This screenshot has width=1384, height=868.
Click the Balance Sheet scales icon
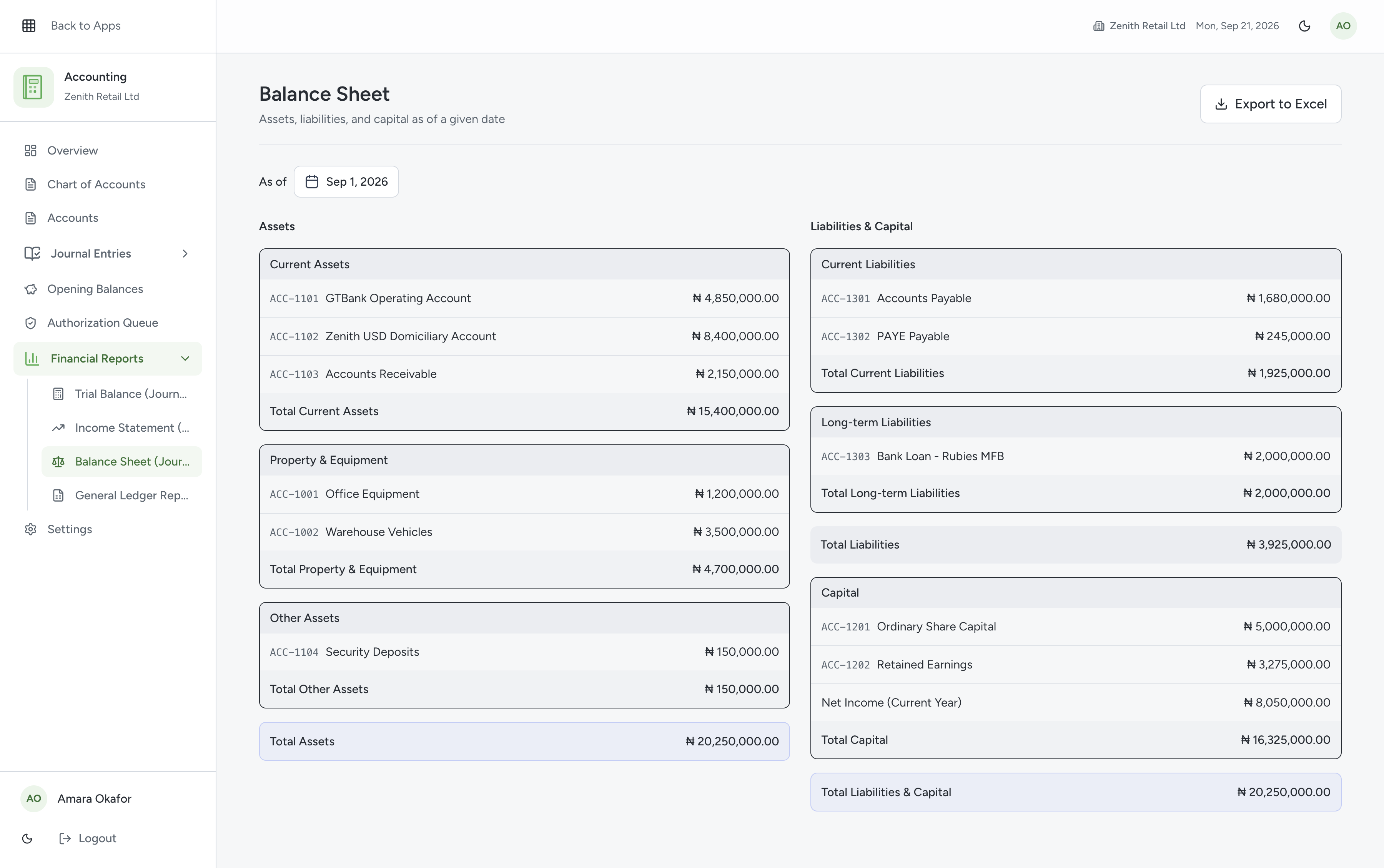(58, 462)
